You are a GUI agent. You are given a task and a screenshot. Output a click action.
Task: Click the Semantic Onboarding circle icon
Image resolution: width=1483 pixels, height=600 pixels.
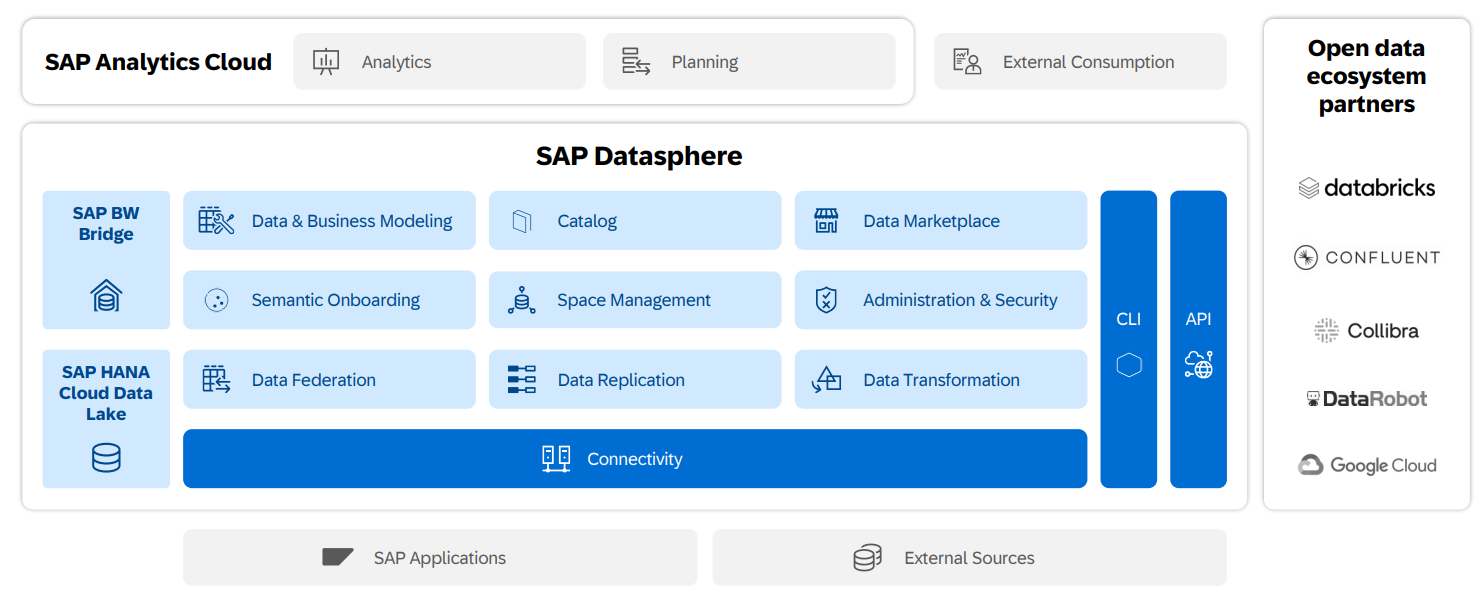pos(217,300)
